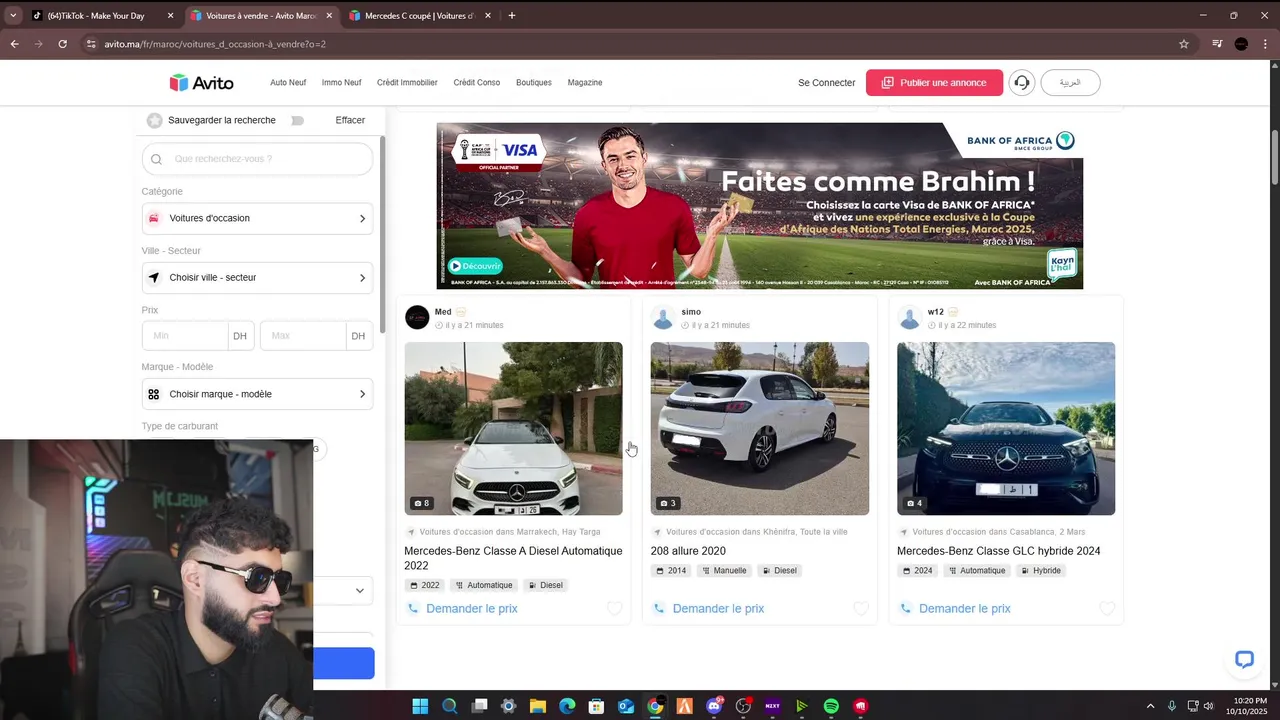The image size is (1280, 720).
Task: Open the media controls icon in toolbar
Action: pos(1217,44)
